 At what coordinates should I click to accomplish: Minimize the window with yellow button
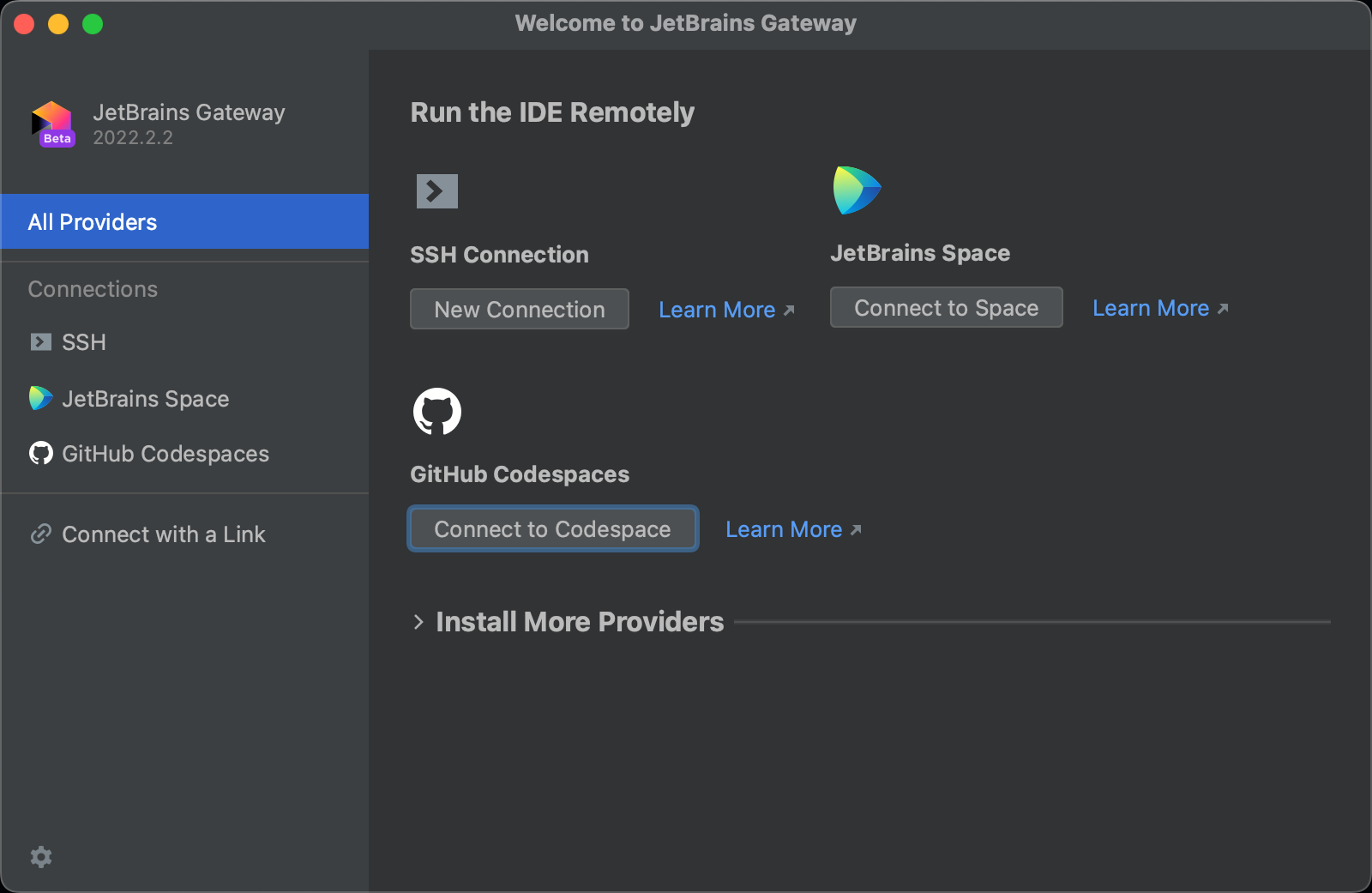pos(58,24)
